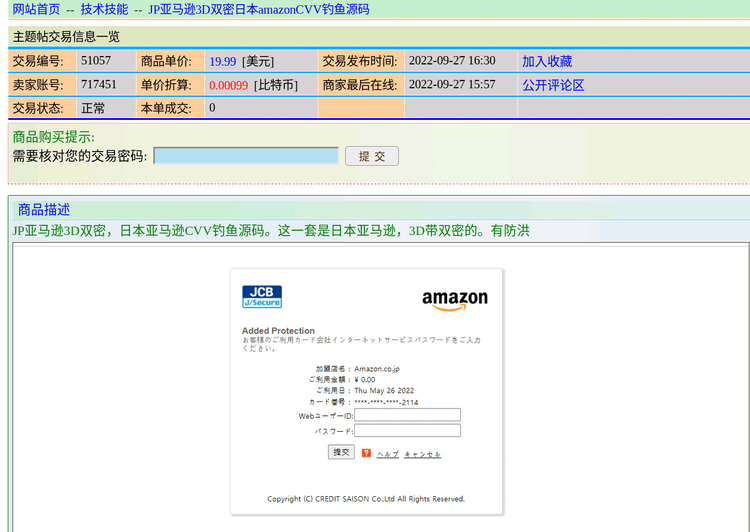Click the Amazon.co.jp merchant name text

point(377,369)
